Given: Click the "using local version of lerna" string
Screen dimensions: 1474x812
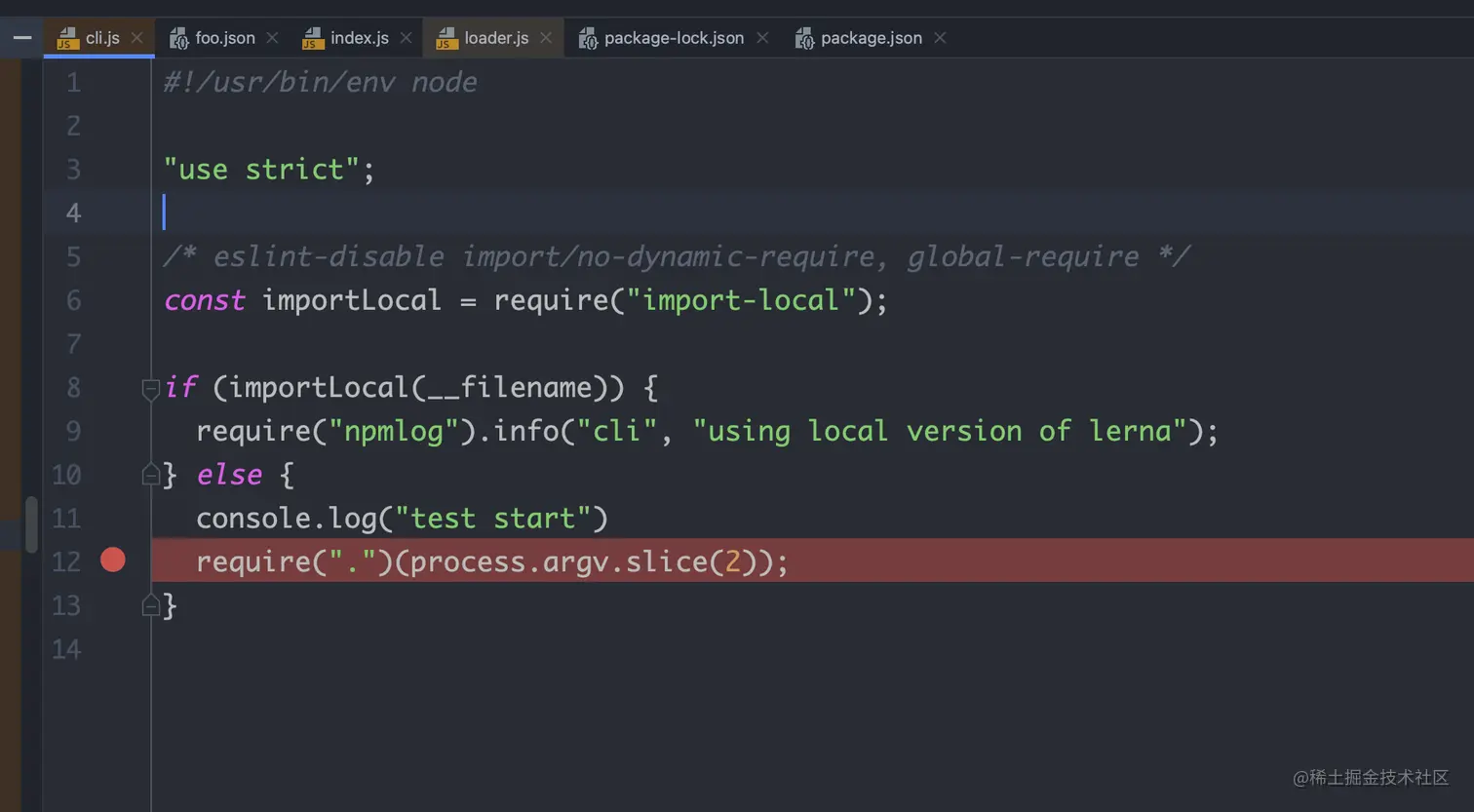Looking at the screenshot, I should click(940, 431).
